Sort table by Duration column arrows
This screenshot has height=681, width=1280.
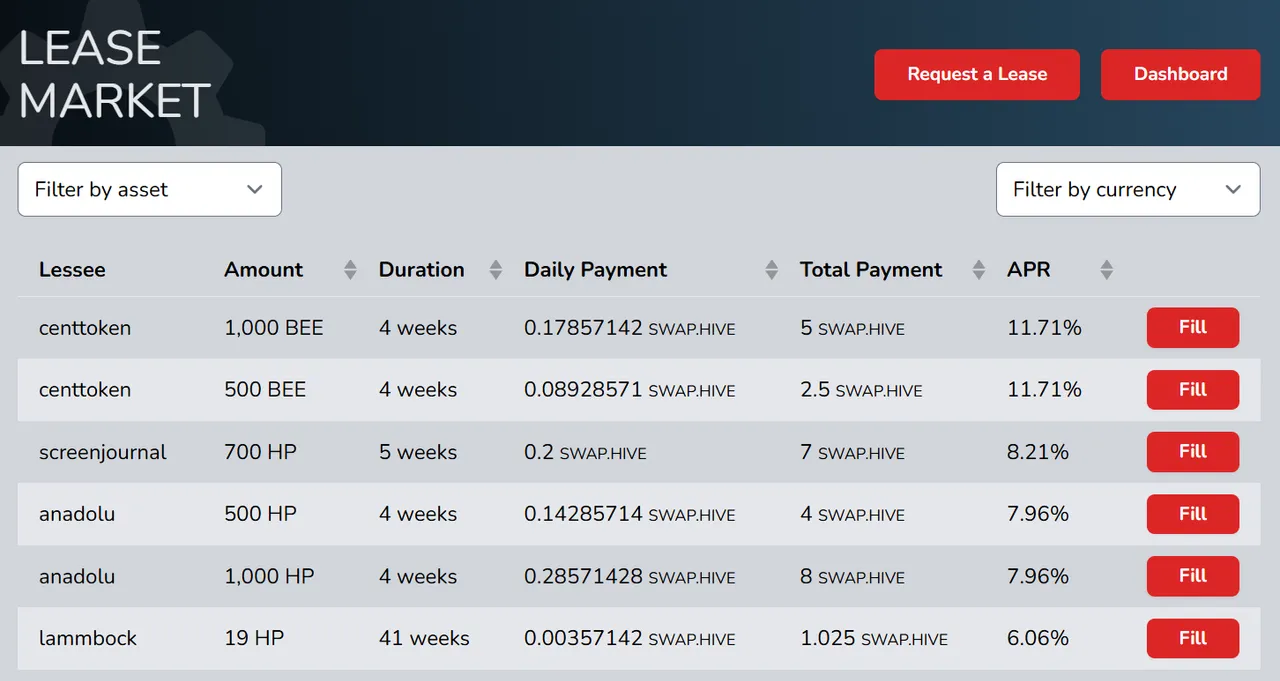(x=495, y=270)
